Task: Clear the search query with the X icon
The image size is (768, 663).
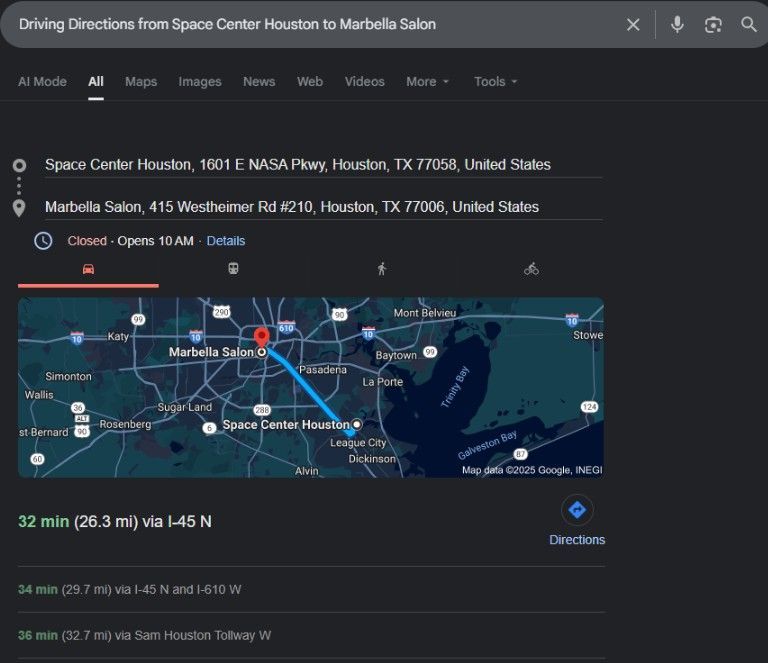Action: [633, 24]
